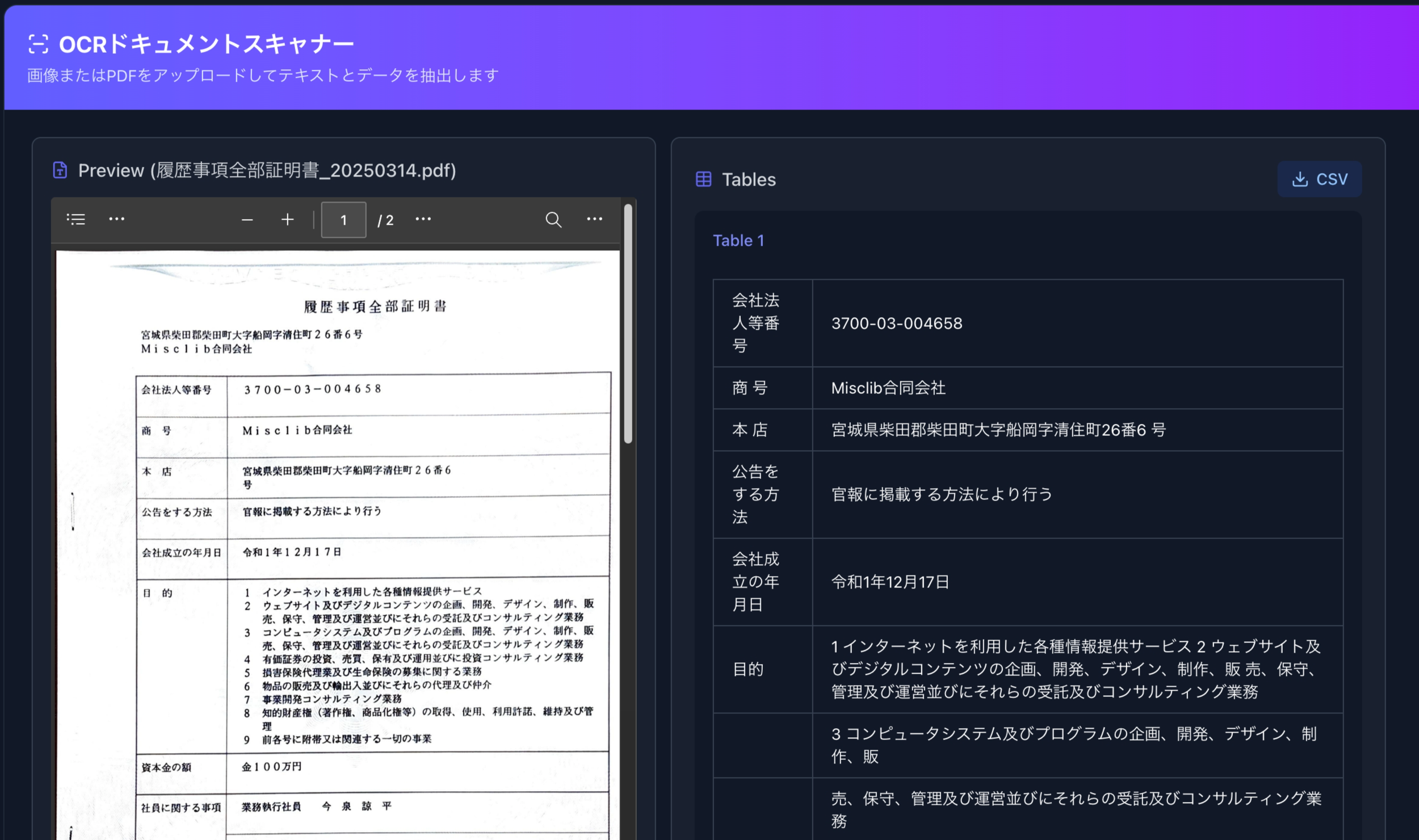The width and height of the screenshot is (1419, 840).
Task: Click the Tables panel grid icon
Action: pyautogui.click(x=704, y=179)
